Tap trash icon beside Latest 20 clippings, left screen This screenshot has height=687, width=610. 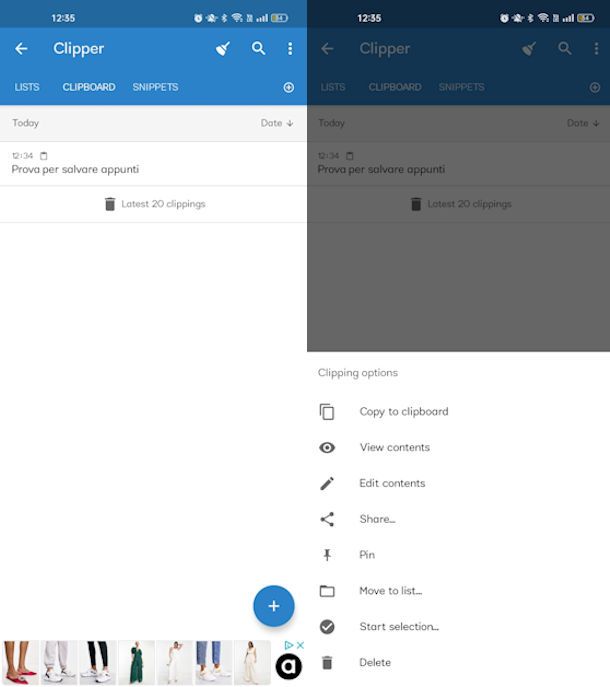pos(110,204)
